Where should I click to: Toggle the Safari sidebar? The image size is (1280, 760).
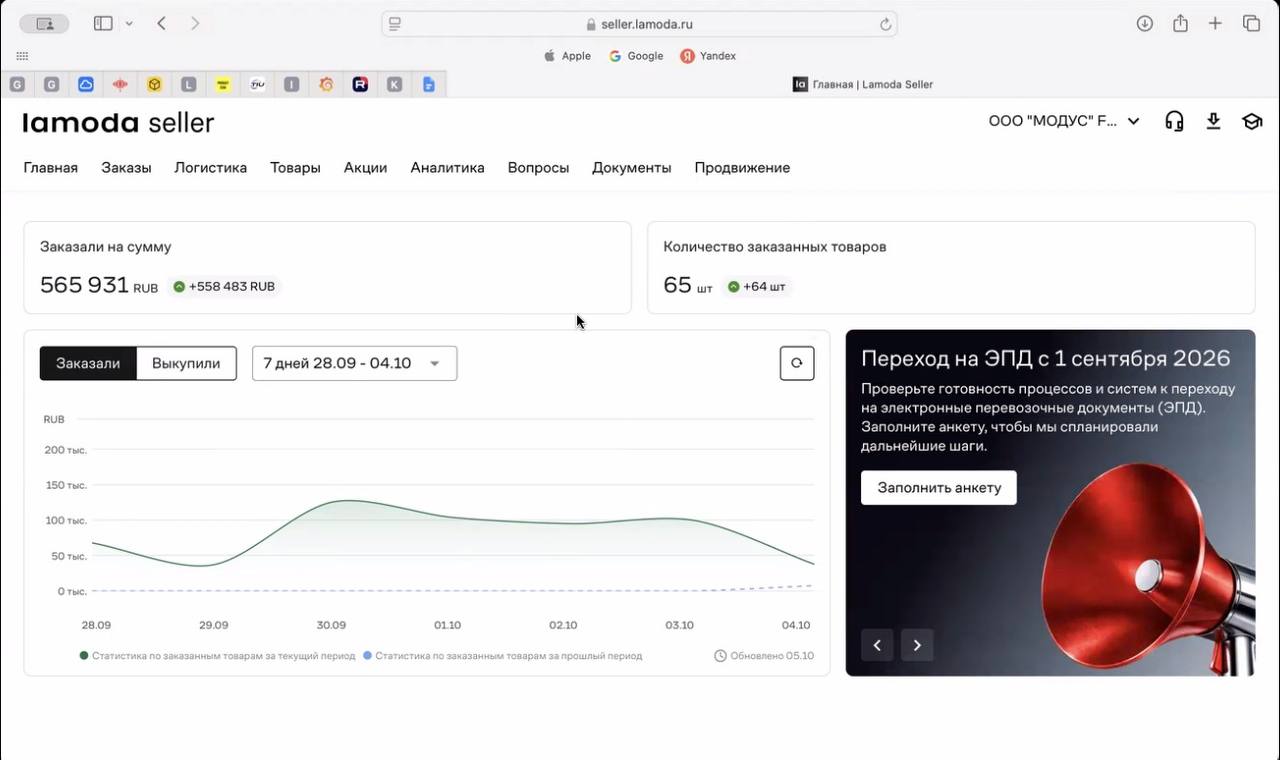[x=103, y=23]
